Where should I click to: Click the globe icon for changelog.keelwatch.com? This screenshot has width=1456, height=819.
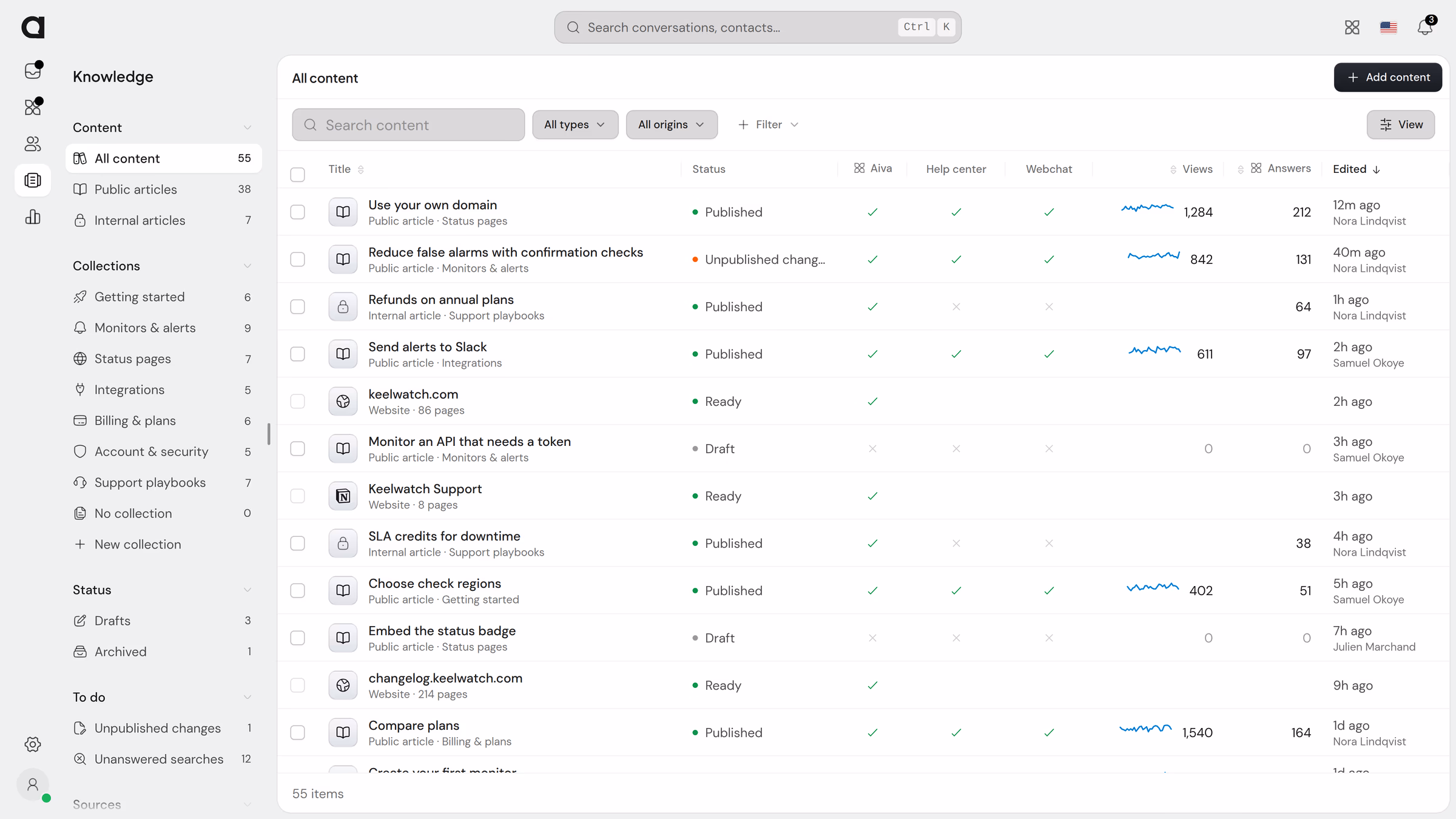pyautogui.click(x=343, y=685)
